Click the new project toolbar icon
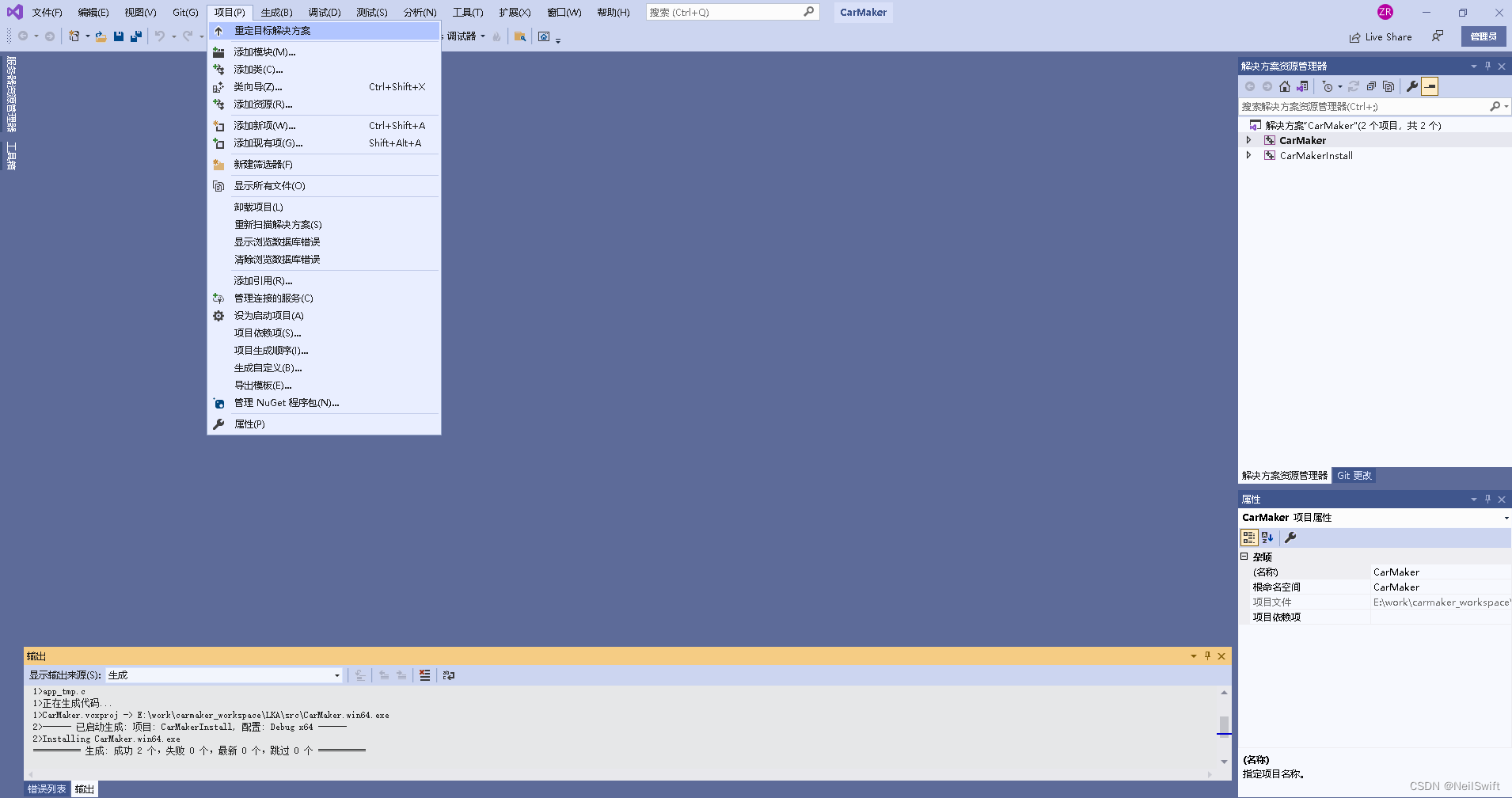This screenshot has height=798, width=1512. pyautogui.click(x=74, y=36)
